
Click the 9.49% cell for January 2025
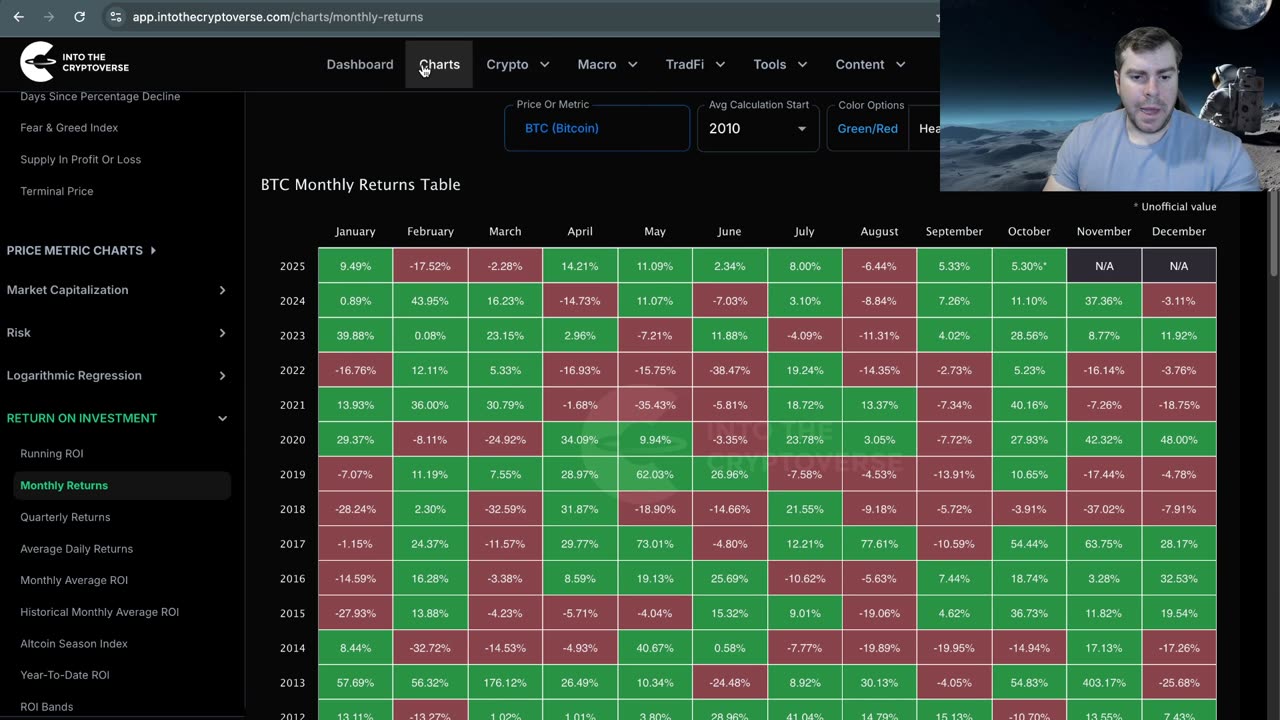coord(355,266)
